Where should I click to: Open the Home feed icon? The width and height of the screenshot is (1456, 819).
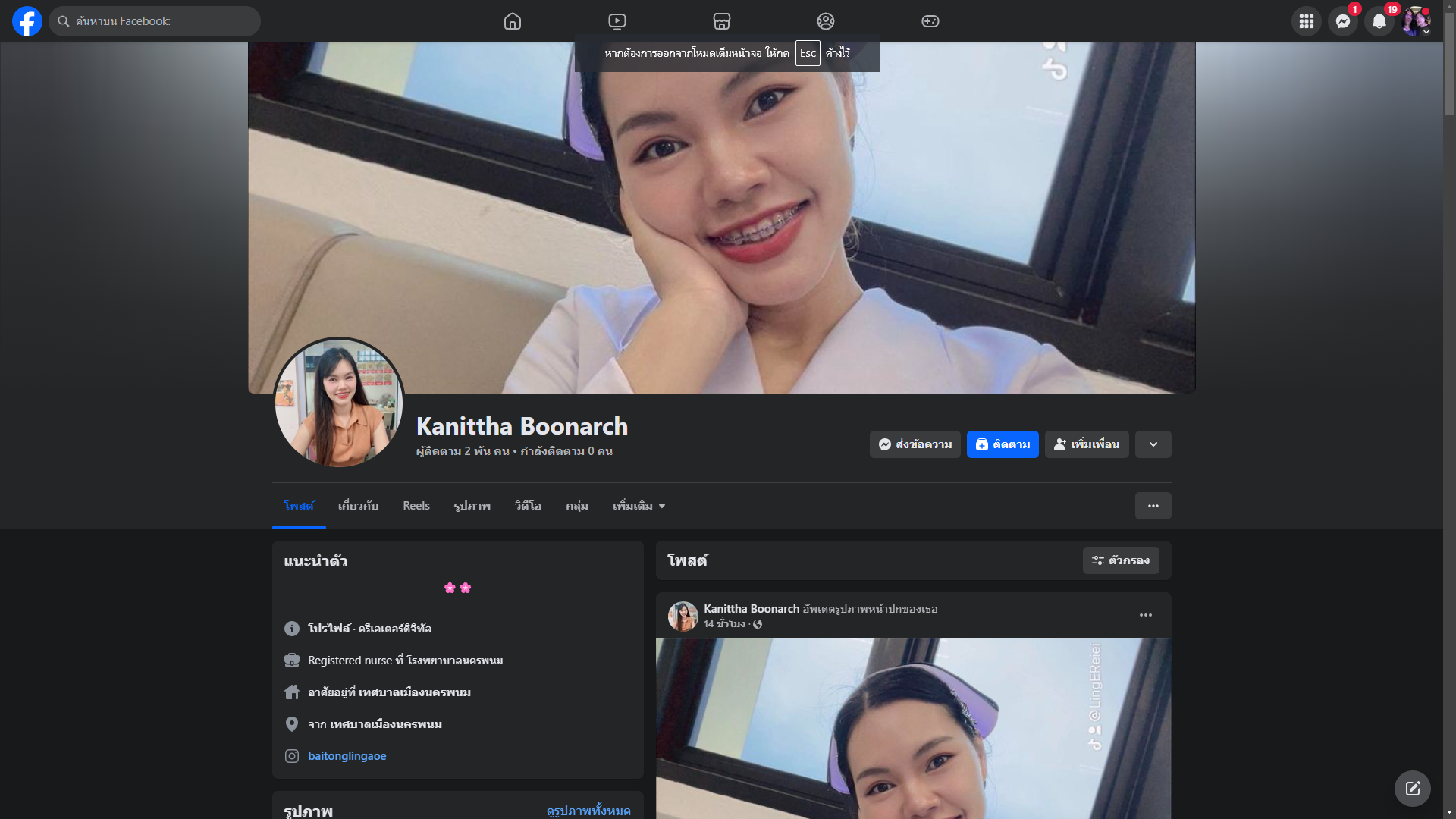(x=513, y=21)
